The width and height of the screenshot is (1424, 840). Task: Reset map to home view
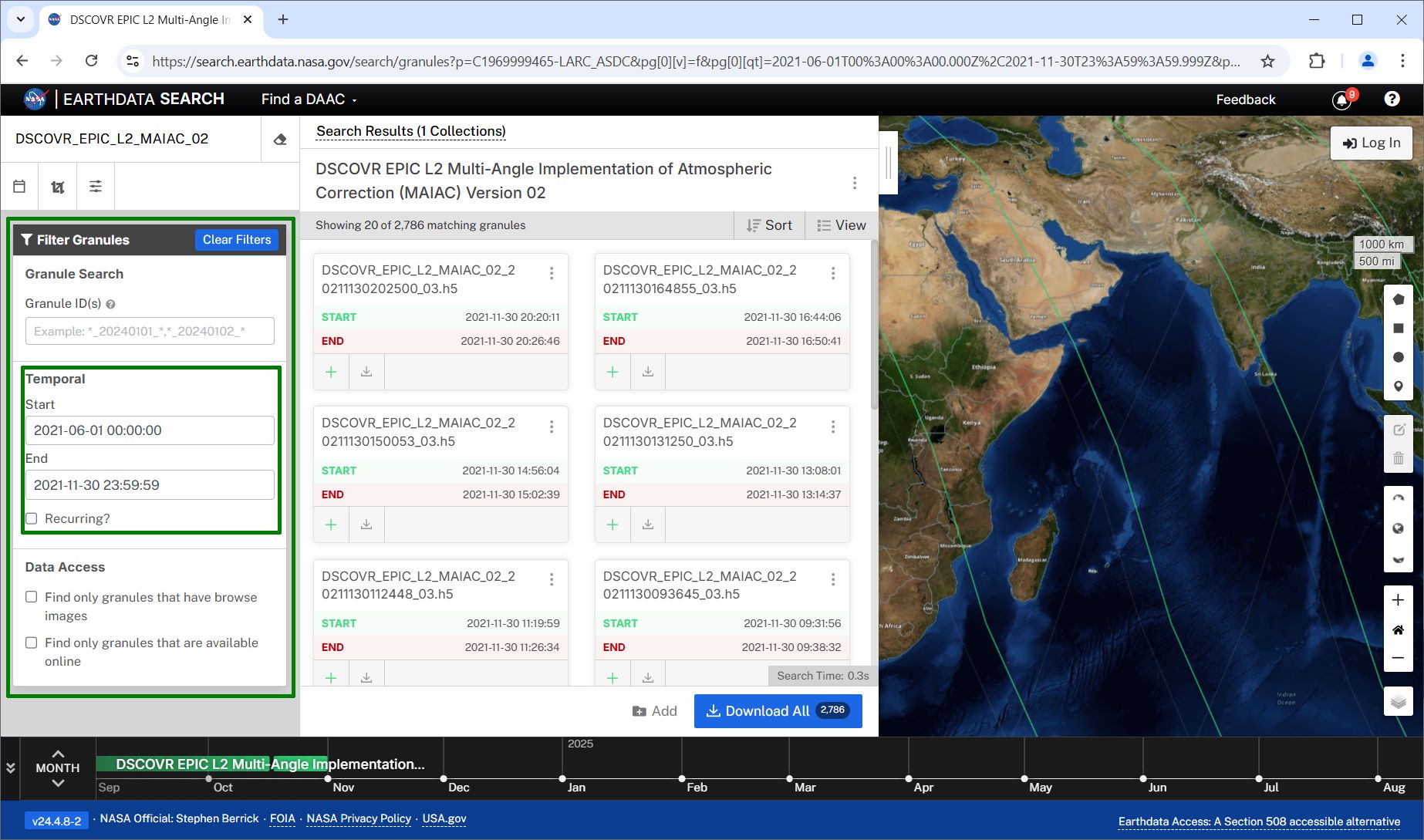(x=1398, y=630)
